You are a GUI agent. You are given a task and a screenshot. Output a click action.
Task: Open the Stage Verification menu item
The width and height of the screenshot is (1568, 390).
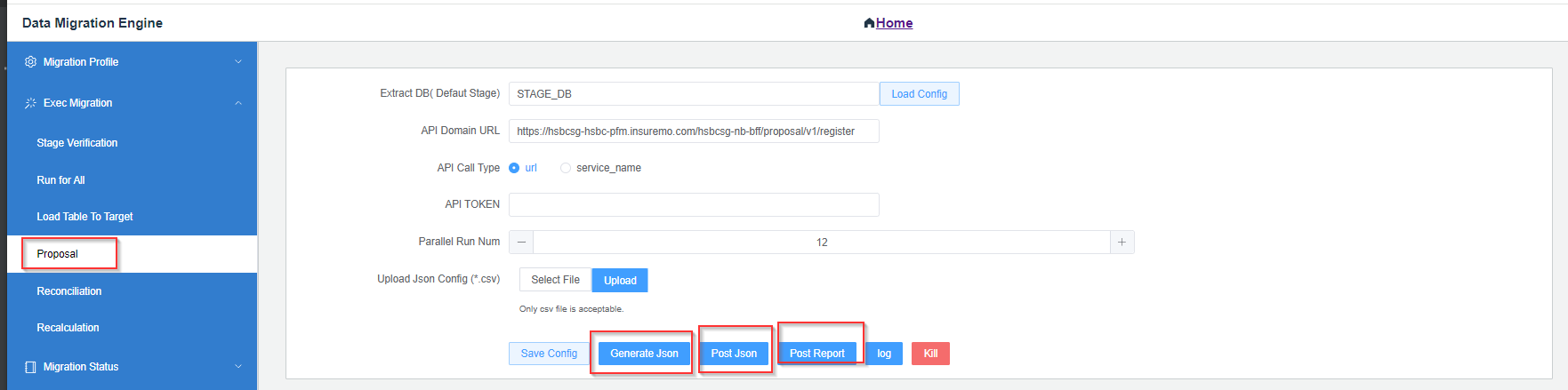[77, 143]
